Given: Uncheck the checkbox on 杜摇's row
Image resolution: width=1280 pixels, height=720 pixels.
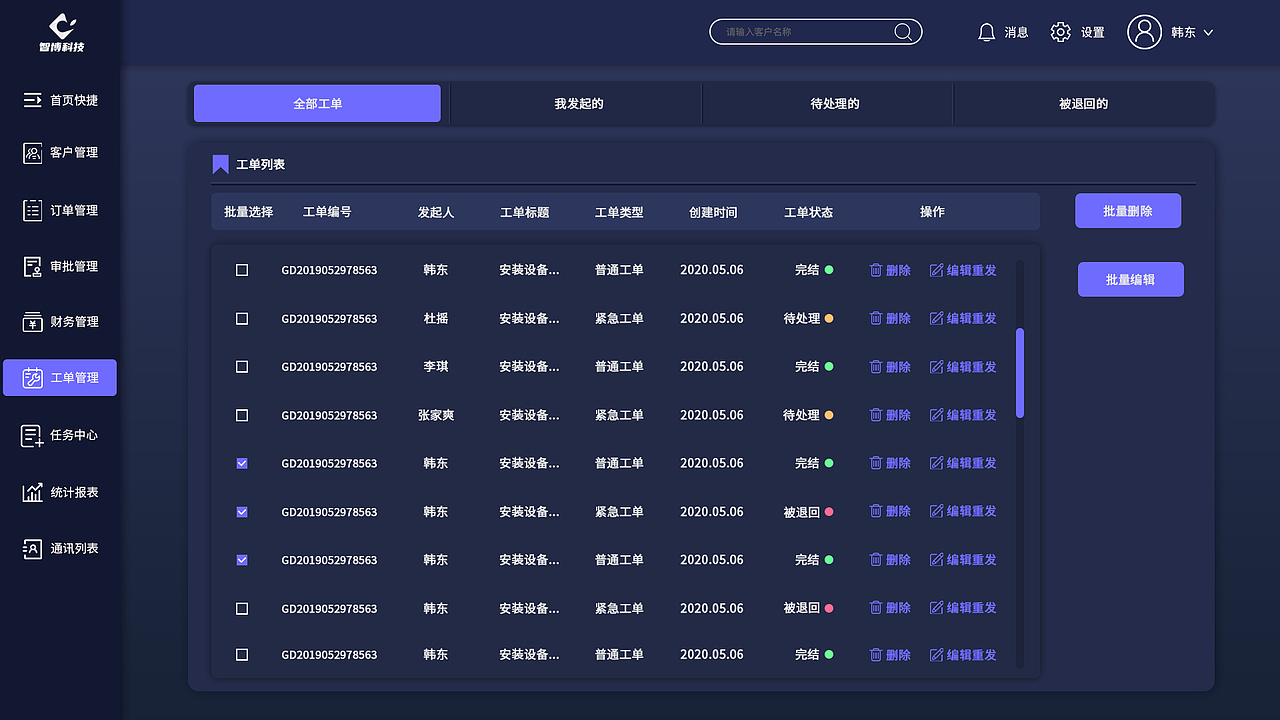Looking at the screenshot, I should click(x=241, y=318).
